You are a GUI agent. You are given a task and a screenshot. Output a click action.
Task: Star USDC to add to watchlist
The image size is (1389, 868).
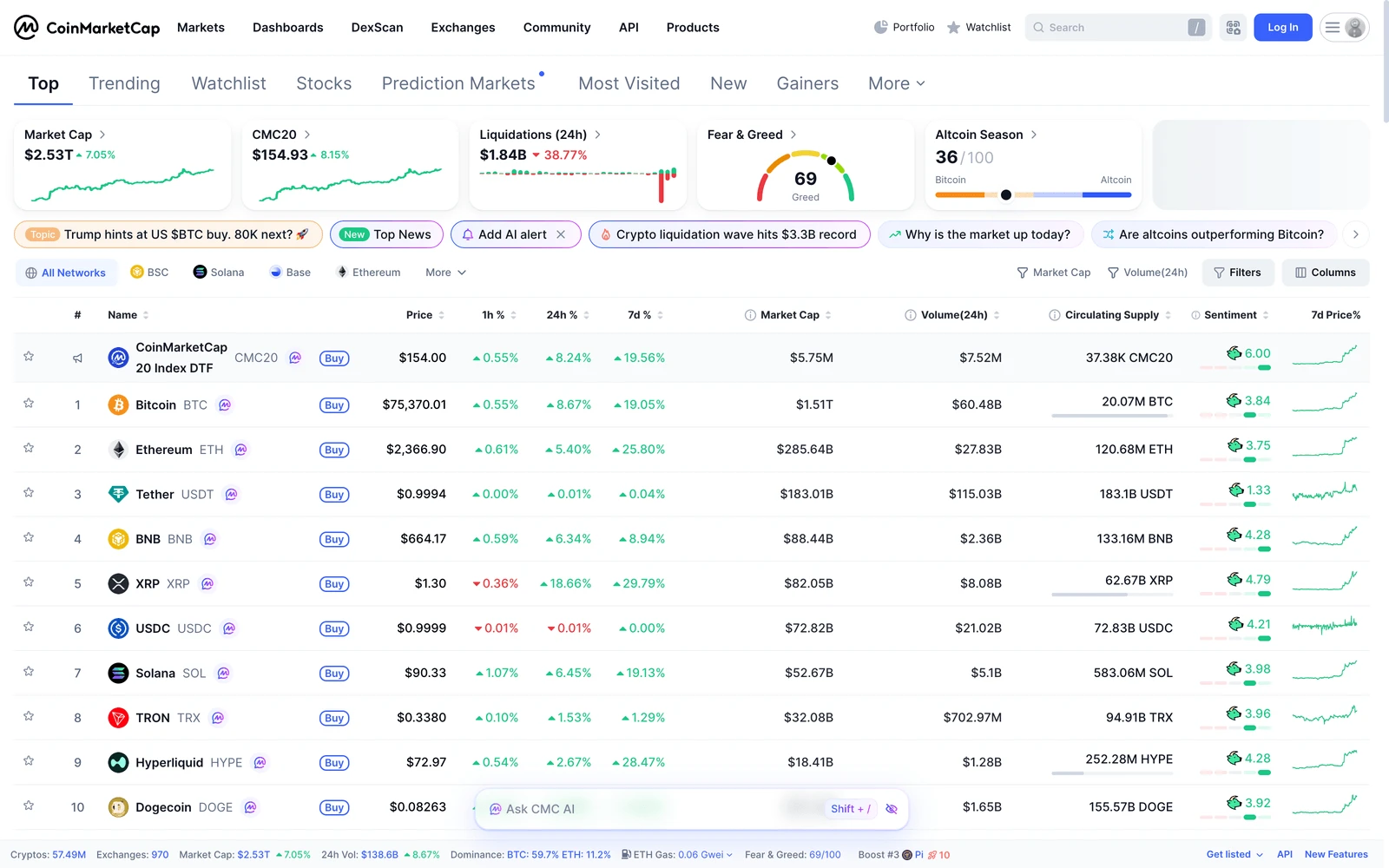point(29,627)
